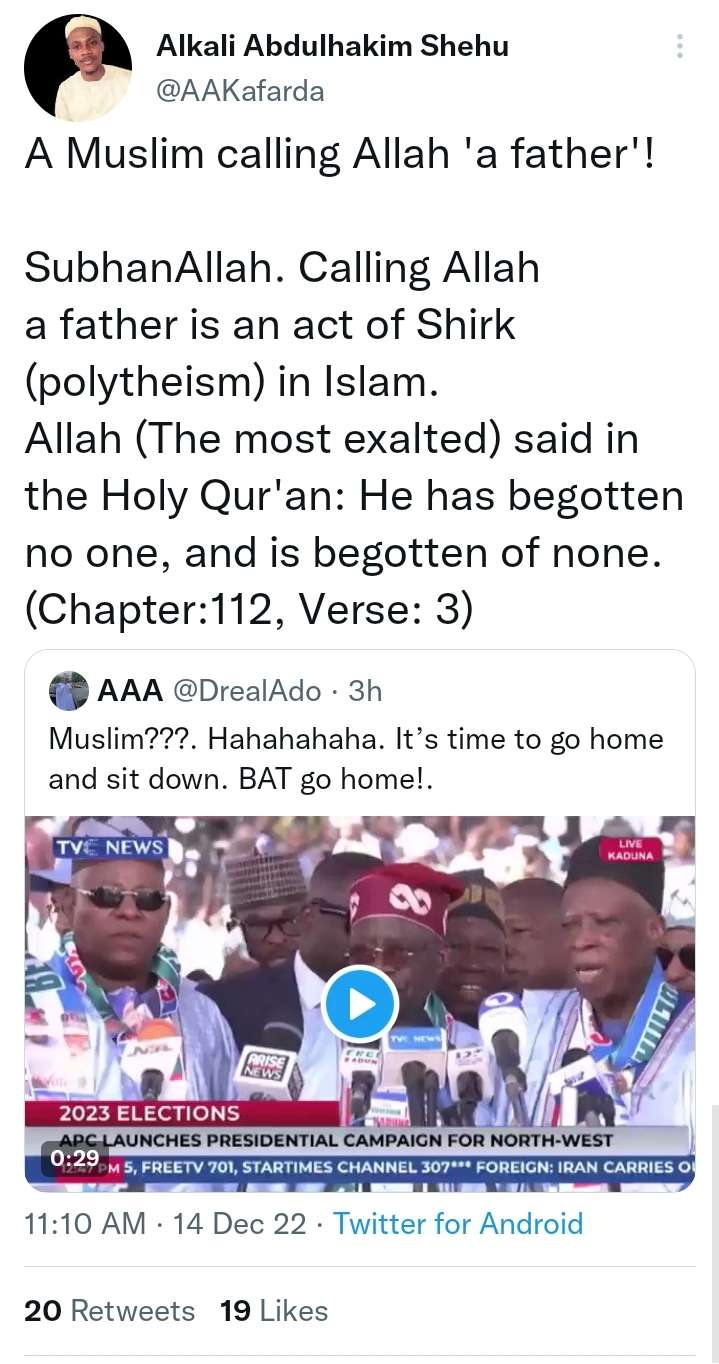Image resolution: width=719 pixels, height=1364 pixels.
Task: Click the TVC News logo in video
Action: [110, 847]
